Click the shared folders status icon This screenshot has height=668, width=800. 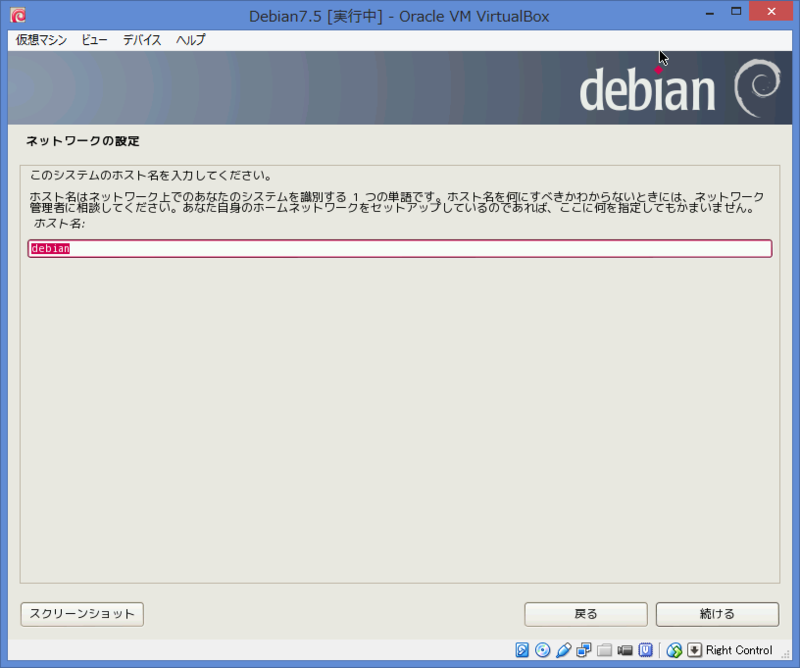pyautogui.click(x=605, y=650)
